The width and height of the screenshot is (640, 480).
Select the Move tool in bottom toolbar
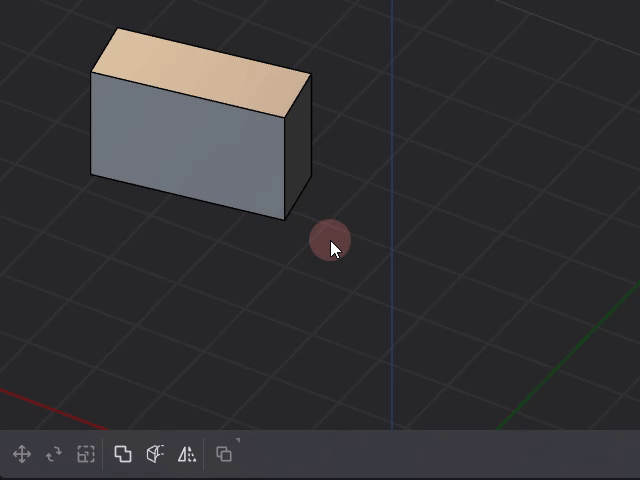tap(22, 454)
